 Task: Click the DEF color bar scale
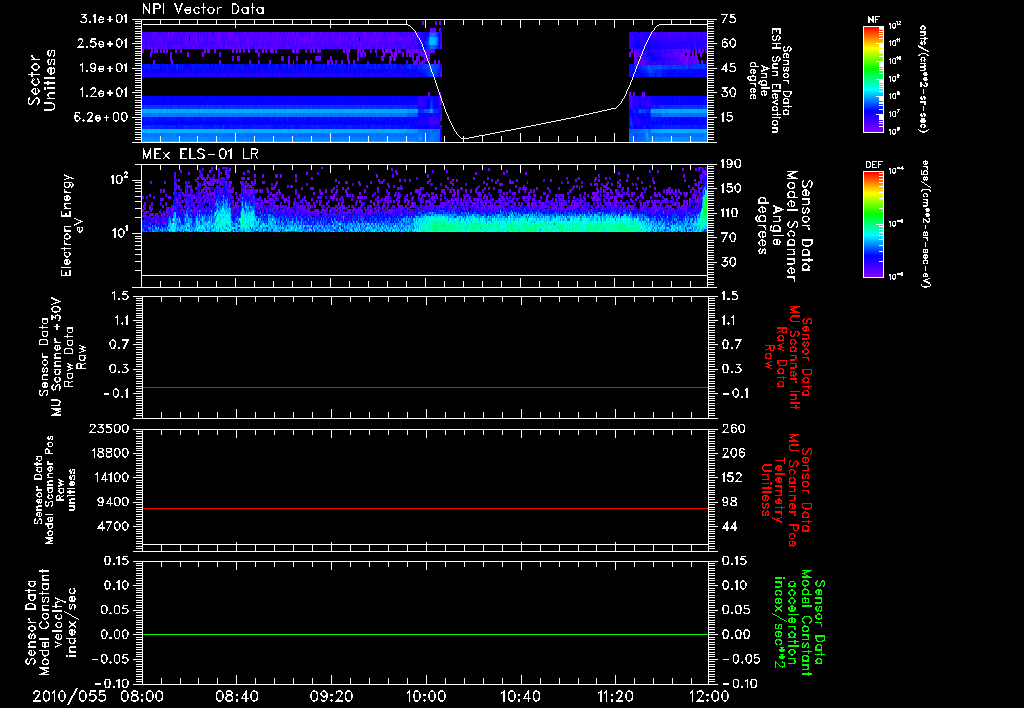(874, 223)
